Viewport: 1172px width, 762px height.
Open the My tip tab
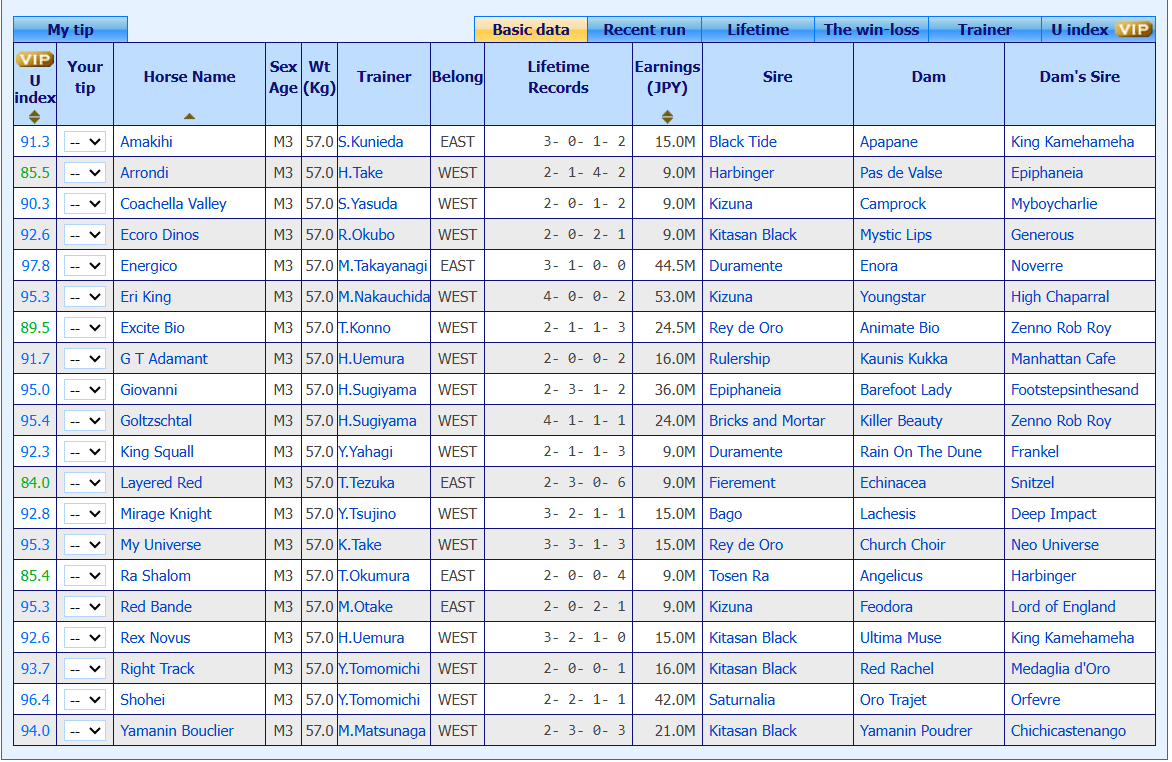tap(70, 30)
